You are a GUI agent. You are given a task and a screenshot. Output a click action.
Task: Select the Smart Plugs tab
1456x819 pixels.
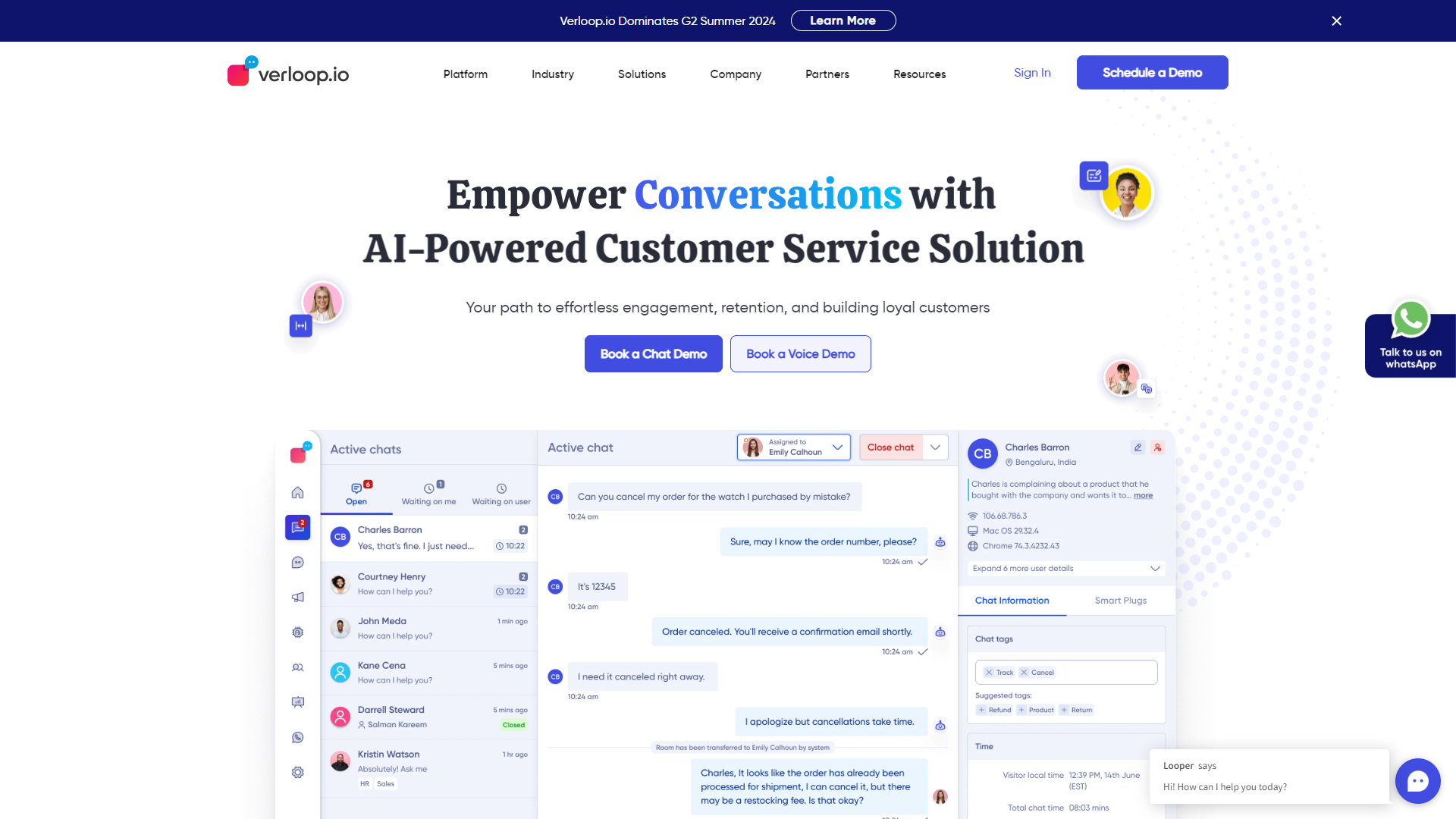(x=1119, y=600)
